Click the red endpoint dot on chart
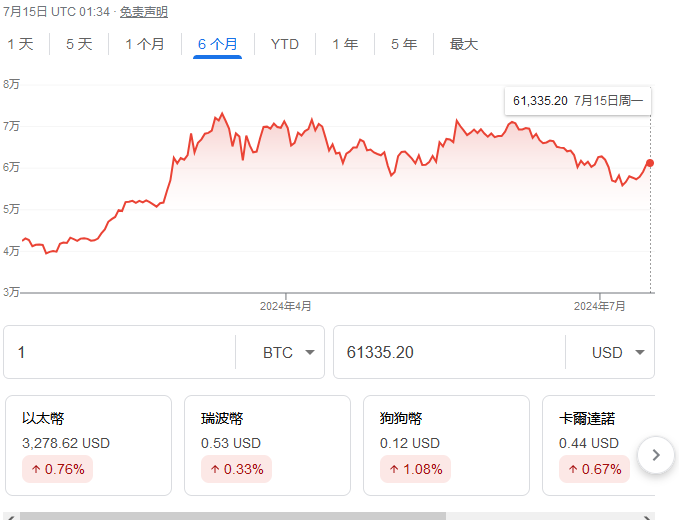This screenshot has width=679, height=520. pos(650,163)
